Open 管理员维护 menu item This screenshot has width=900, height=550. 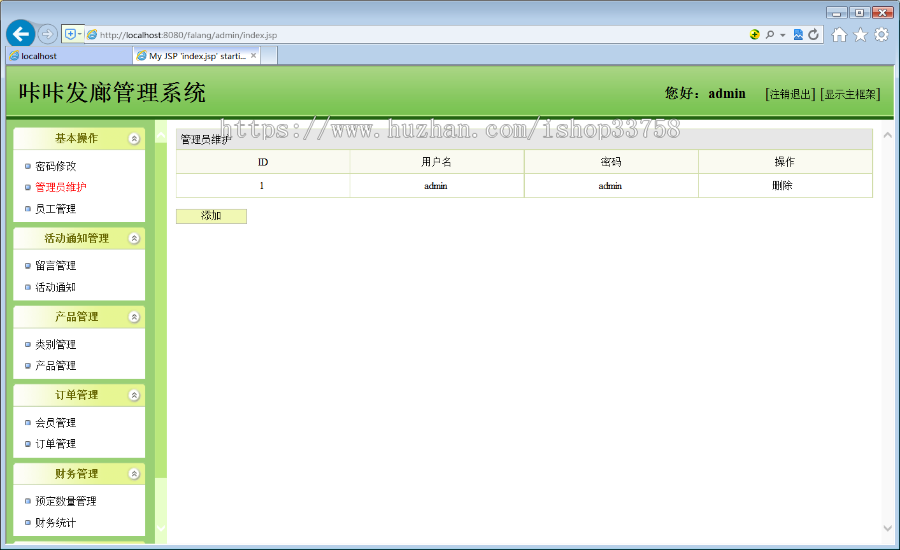pos(61,187)
